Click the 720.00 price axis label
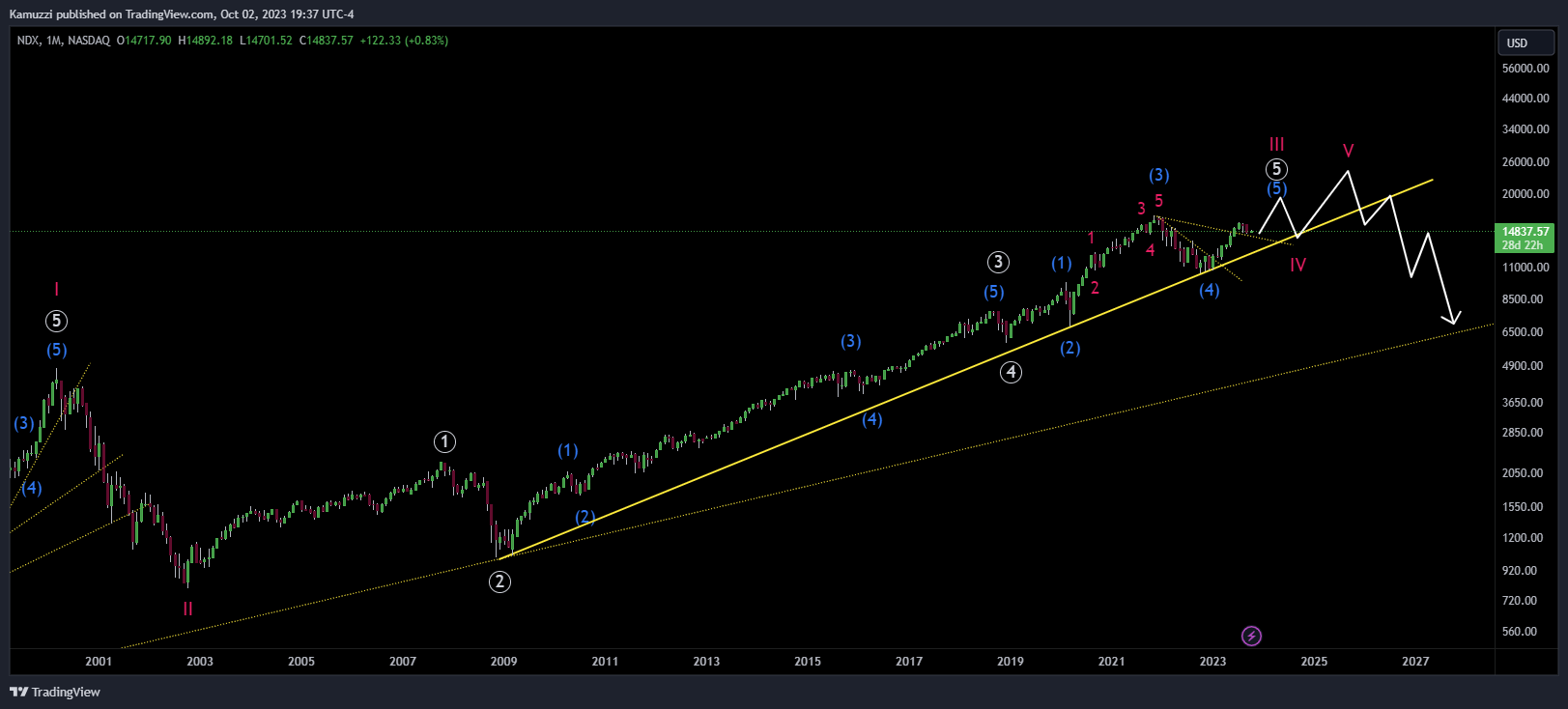Image resolution: width=1568 pixels, height=709 pixels. pos(1520,601)
